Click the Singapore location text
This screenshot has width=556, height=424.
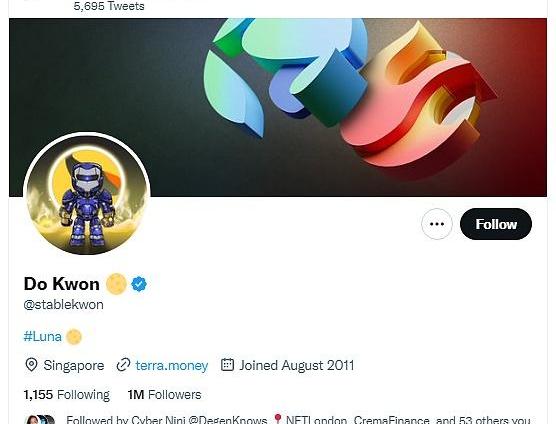(74, 366)
